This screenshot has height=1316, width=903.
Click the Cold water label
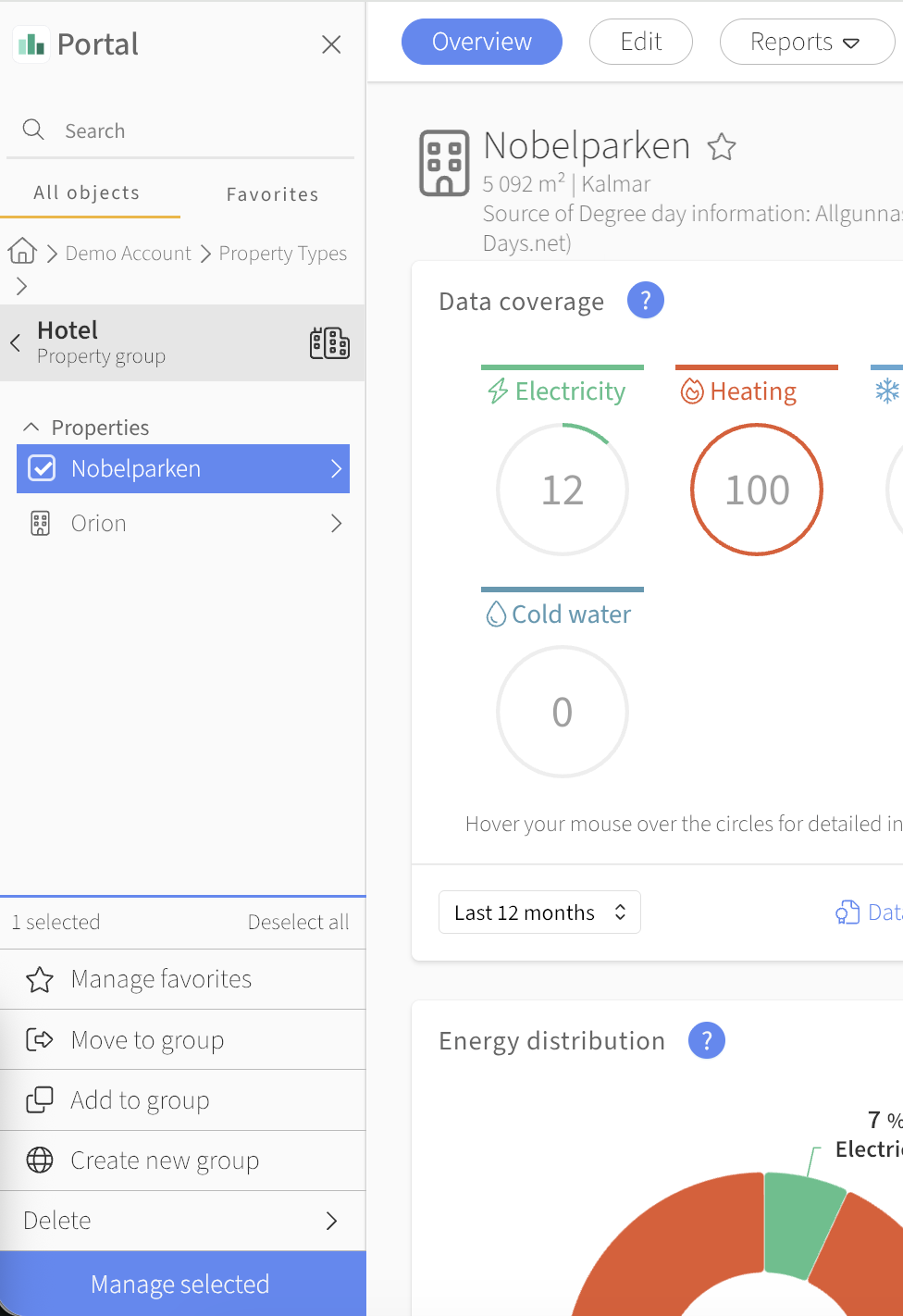point(572,615)
